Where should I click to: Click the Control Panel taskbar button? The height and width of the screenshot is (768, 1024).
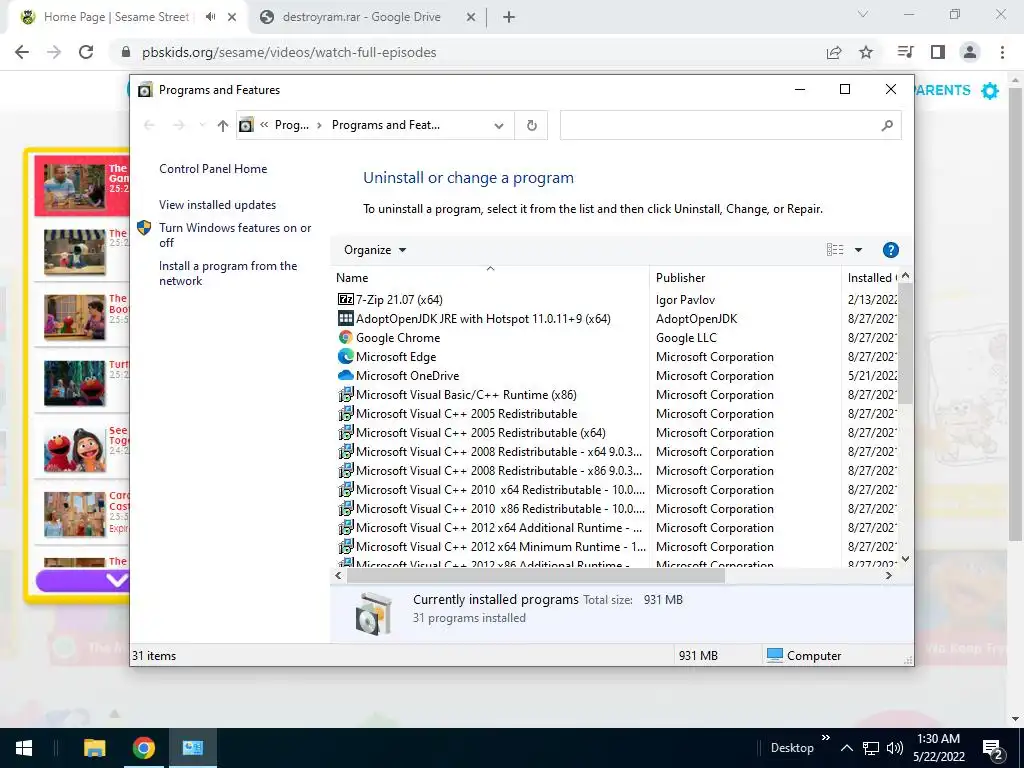(193, 748)
